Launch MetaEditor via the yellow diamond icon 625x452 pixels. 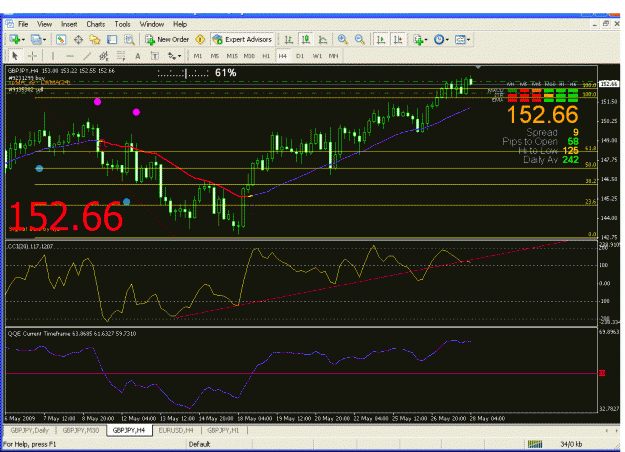200,39
